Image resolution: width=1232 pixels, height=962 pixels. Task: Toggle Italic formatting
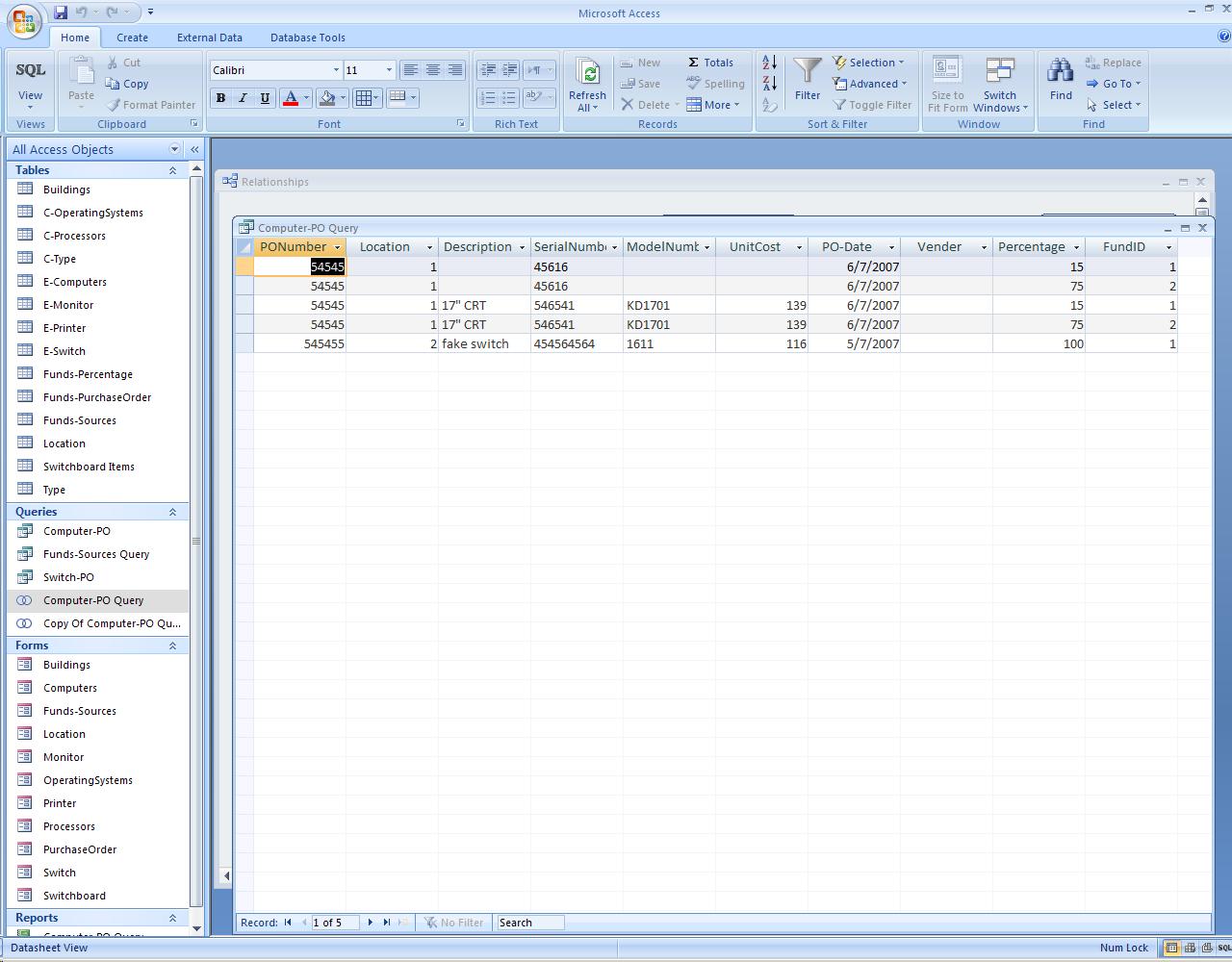(x=243, y=97)
